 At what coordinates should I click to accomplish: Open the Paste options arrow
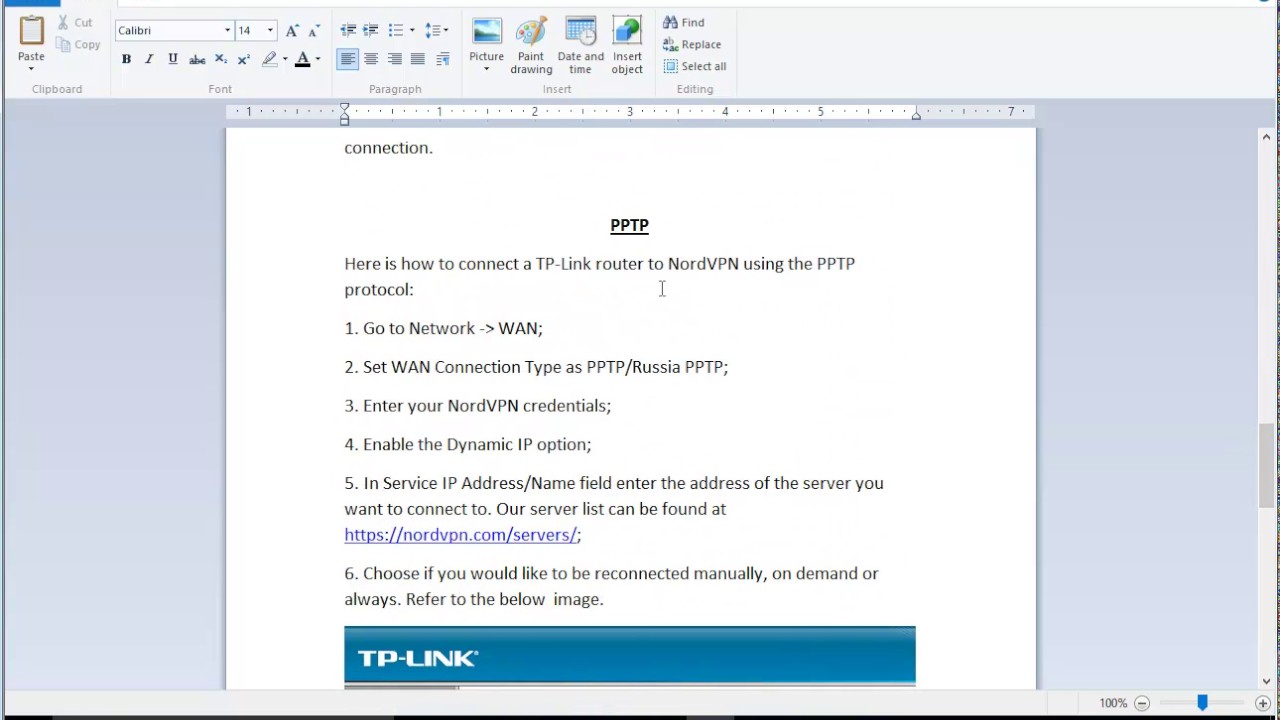click(31, 68)
